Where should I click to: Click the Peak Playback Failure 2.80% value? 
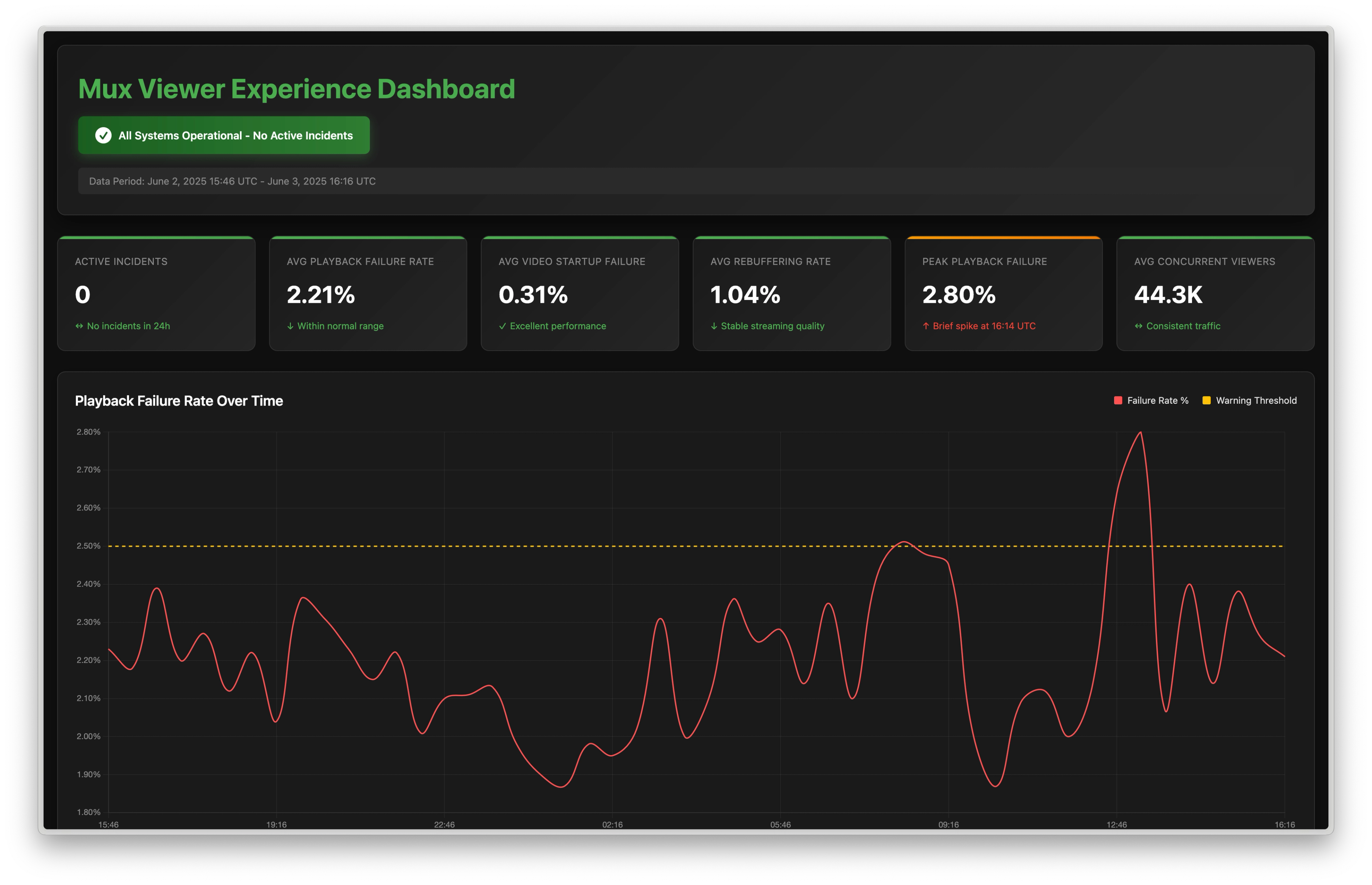[959, 295]
